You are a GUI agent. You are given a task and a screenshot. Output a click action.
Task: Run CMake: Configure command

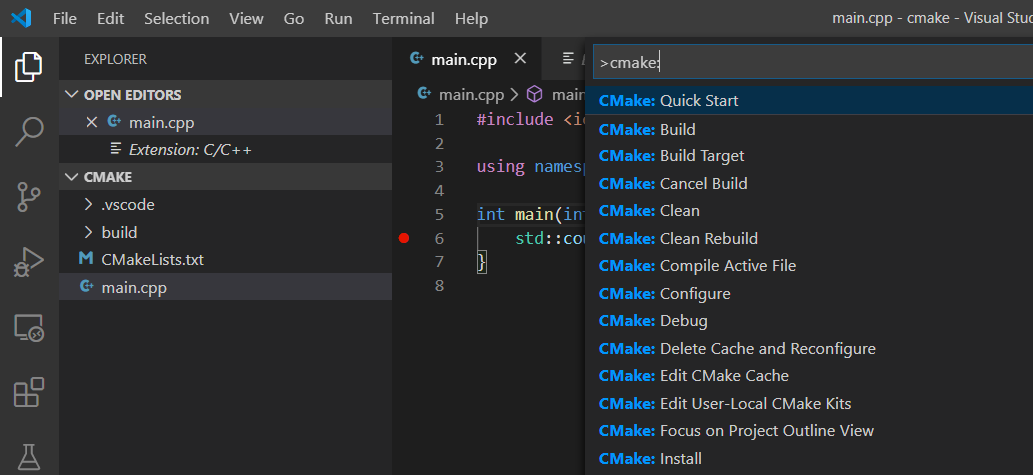tap(809, 293)
